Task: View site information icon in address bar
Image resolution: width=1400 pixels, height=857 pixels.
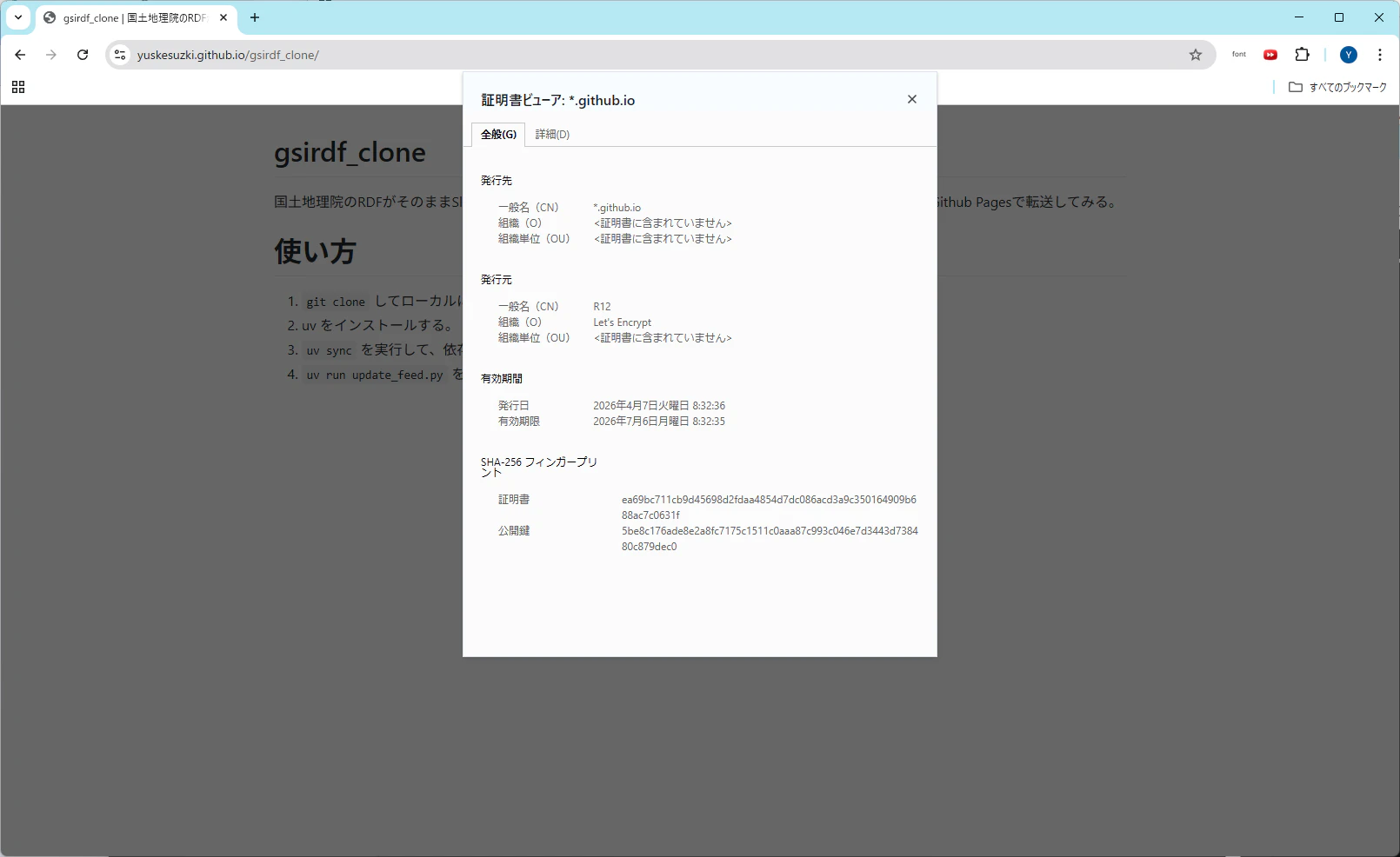Action: 120,55
